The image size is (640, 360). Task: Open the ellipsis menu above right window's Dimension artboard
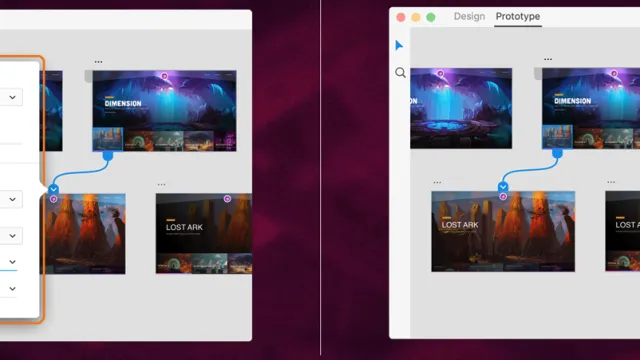coord(548,59)
